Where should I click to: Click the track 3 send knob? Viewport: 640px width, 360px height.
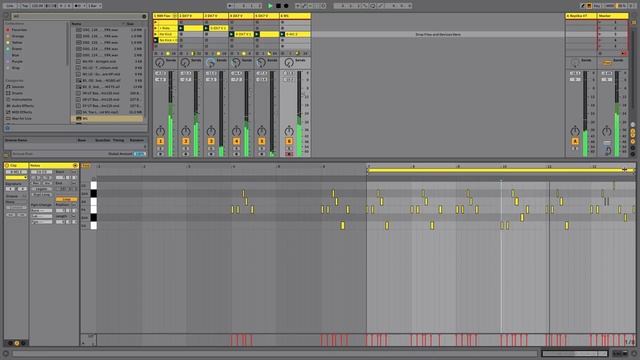210,62
